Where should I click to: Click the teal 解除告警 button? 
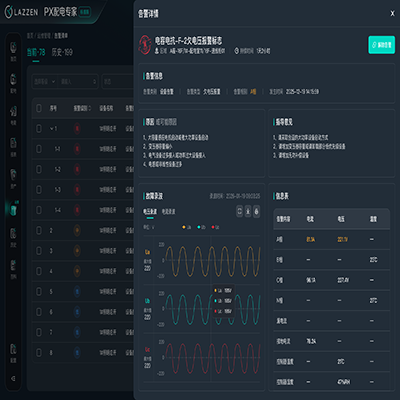point(382,45)
